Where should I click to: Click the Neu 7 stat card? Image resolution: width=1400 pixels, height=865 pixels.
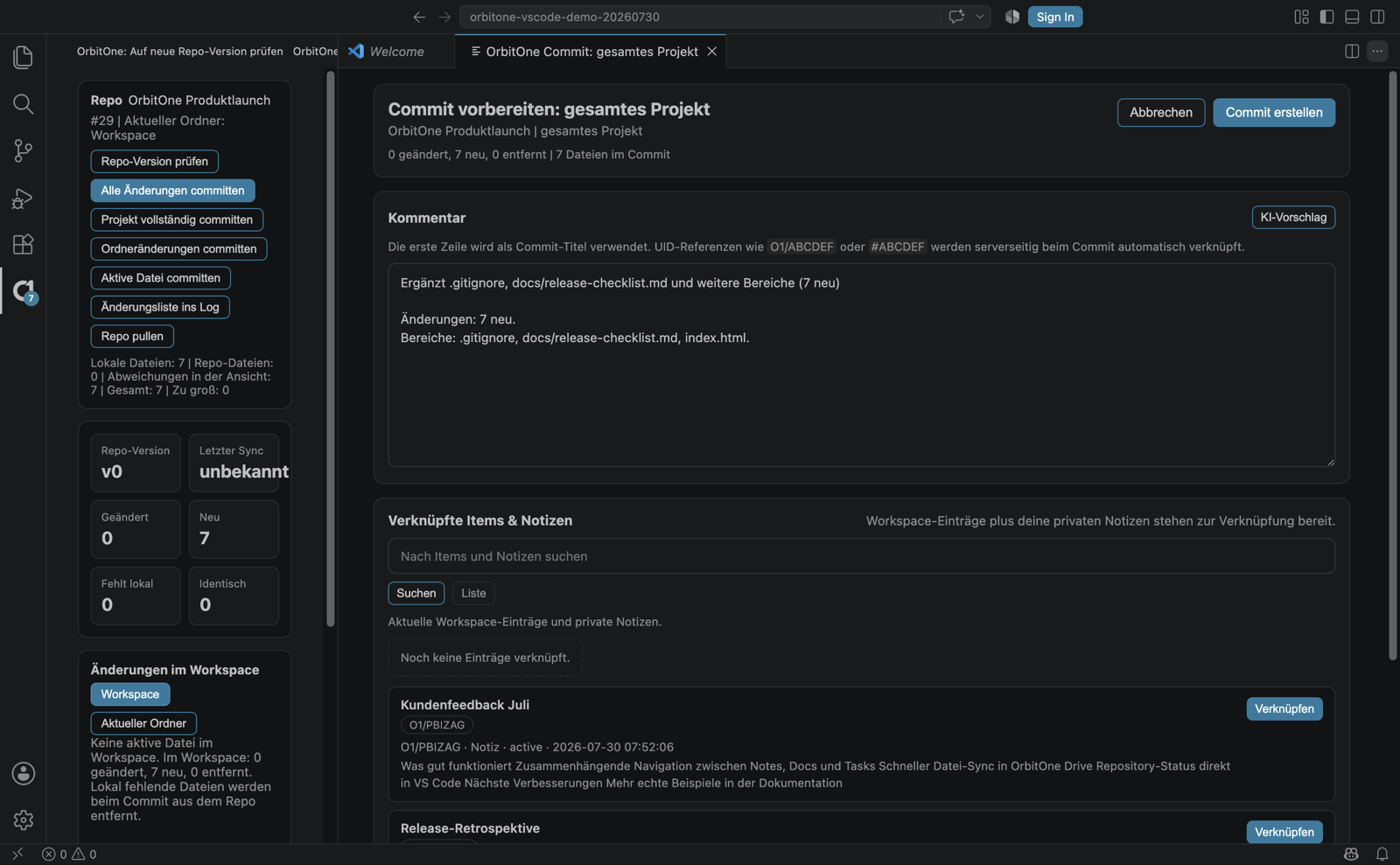point(234,529)
